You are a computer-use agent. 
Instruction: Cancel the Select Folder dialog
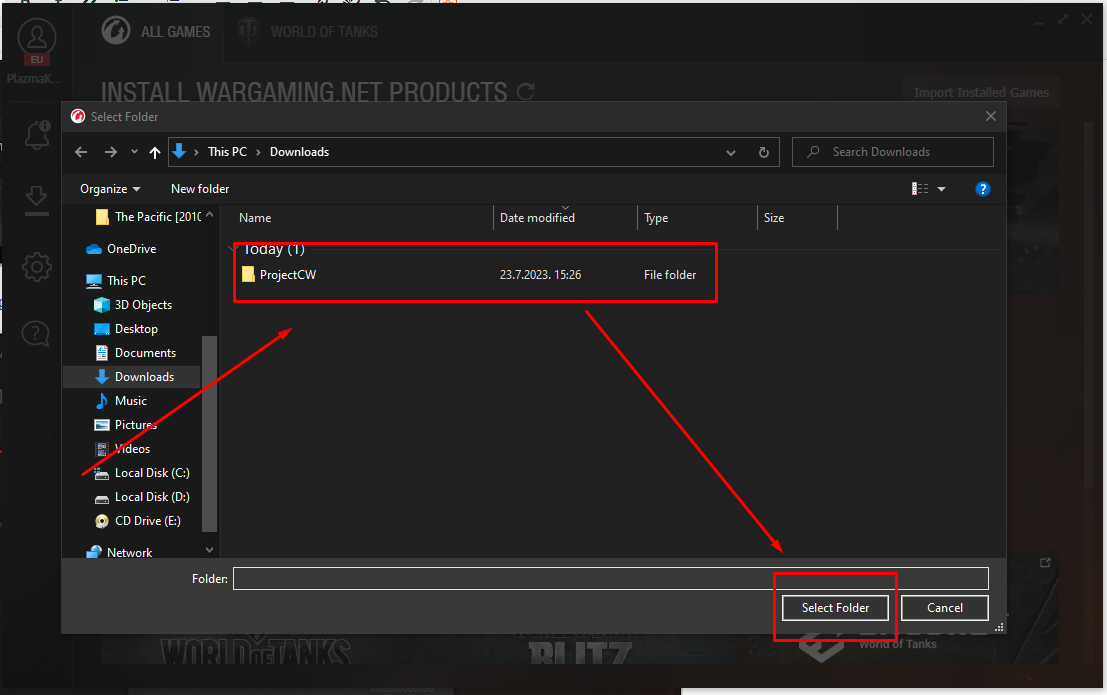945,607
